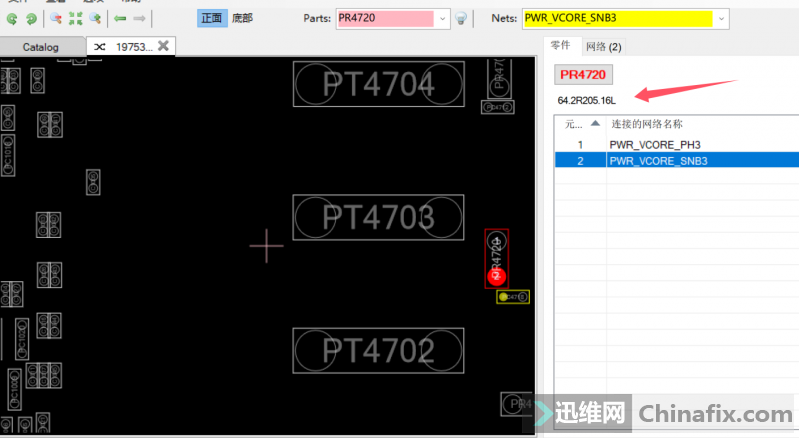The height and width of the screenshot is (438, 799).
Task: Click the PT4703 component on board
Action: coord(378,217)
